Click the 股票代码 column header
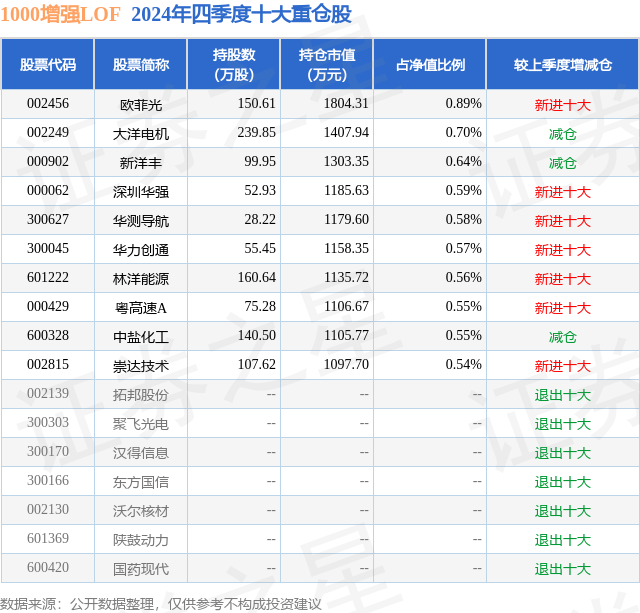 pyautogui.click(x=48, y=64)
